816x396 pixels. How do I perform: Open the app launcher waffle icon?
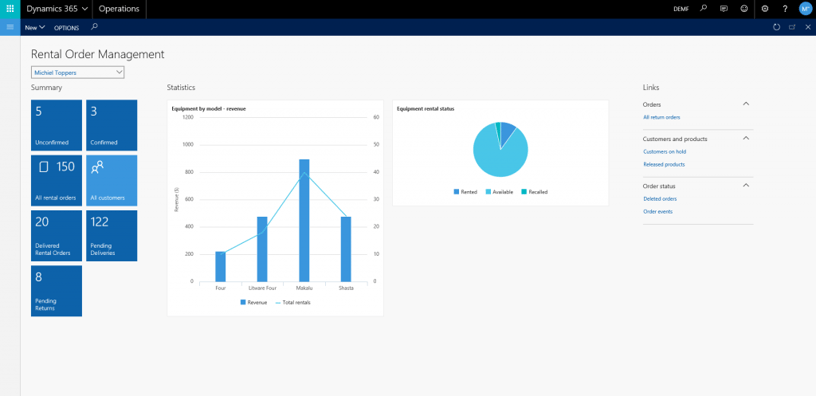[x=10, y=9]
